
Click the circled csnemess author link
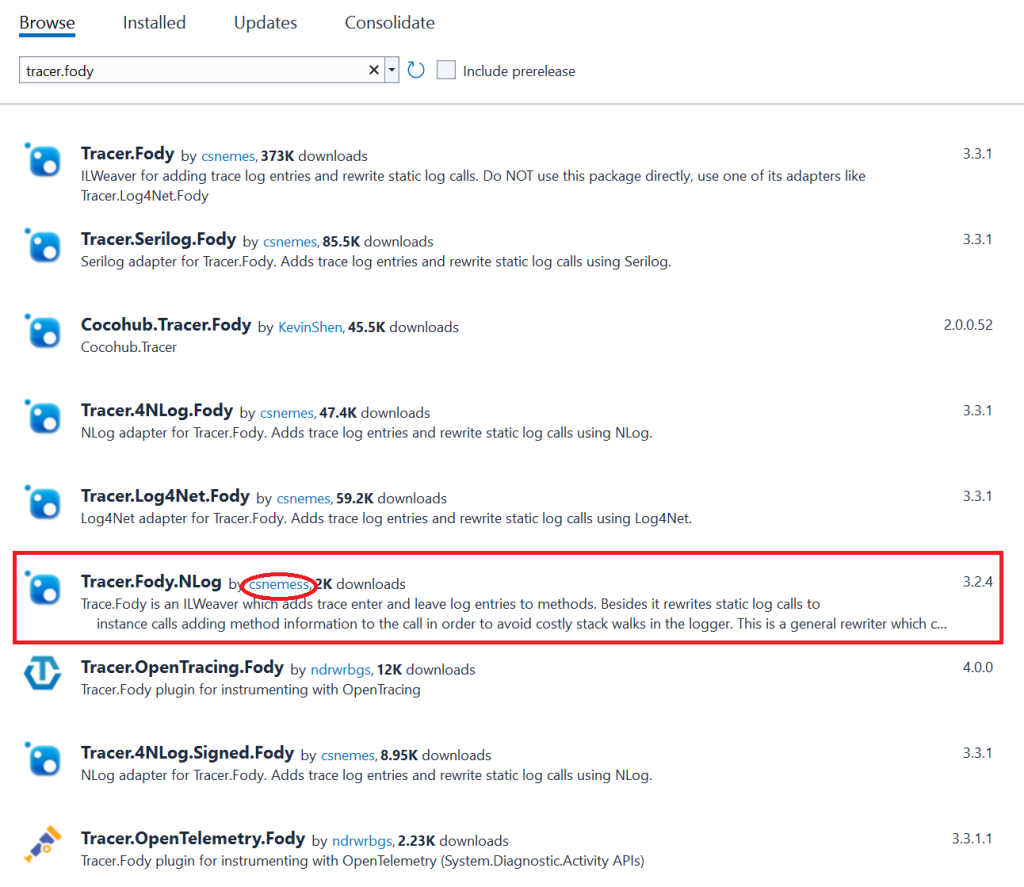(277, 584)
